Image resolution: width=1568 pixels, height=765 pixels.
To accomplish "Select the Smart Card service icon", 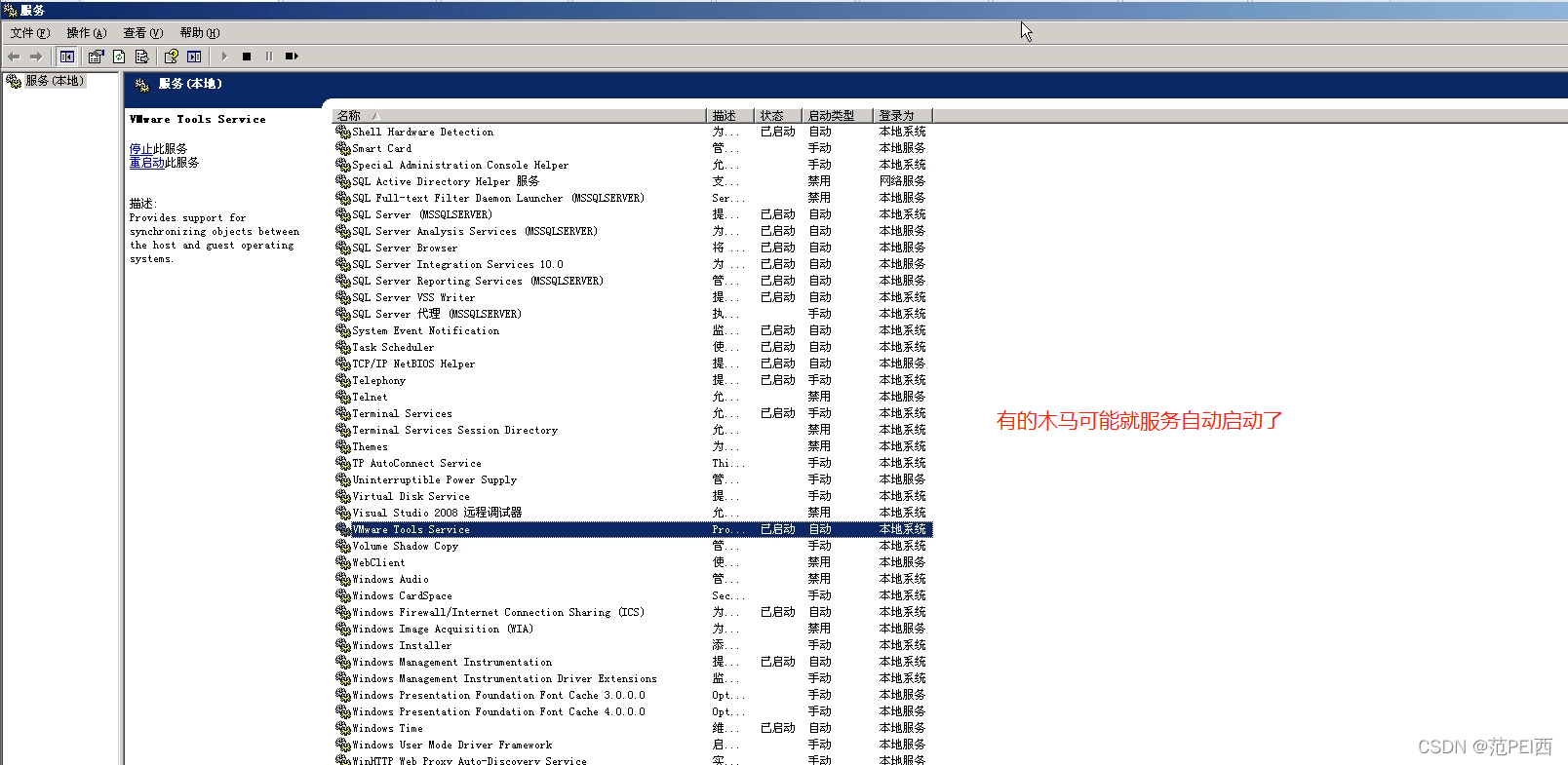I will 343,148.
